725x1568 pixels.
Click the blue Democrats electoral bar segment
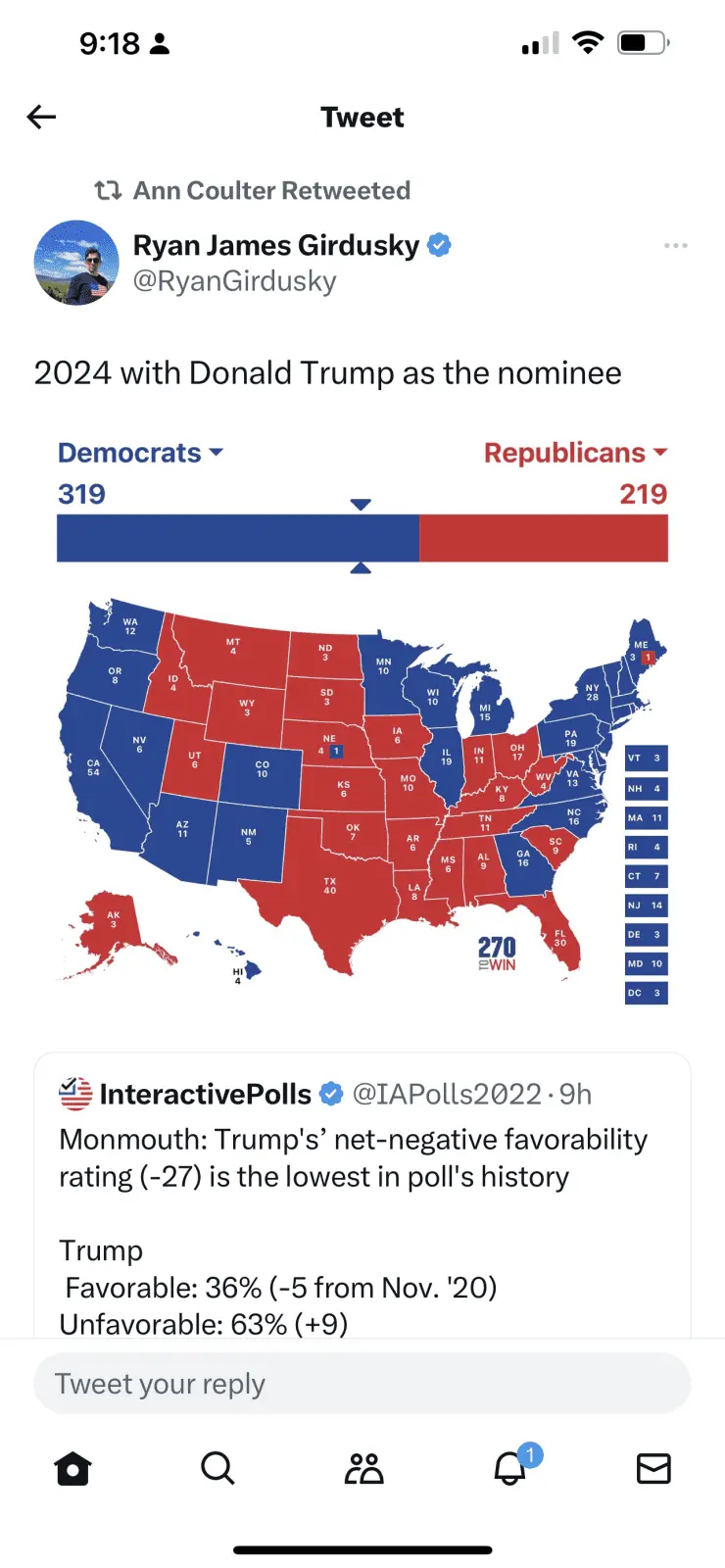pos(237,538)
